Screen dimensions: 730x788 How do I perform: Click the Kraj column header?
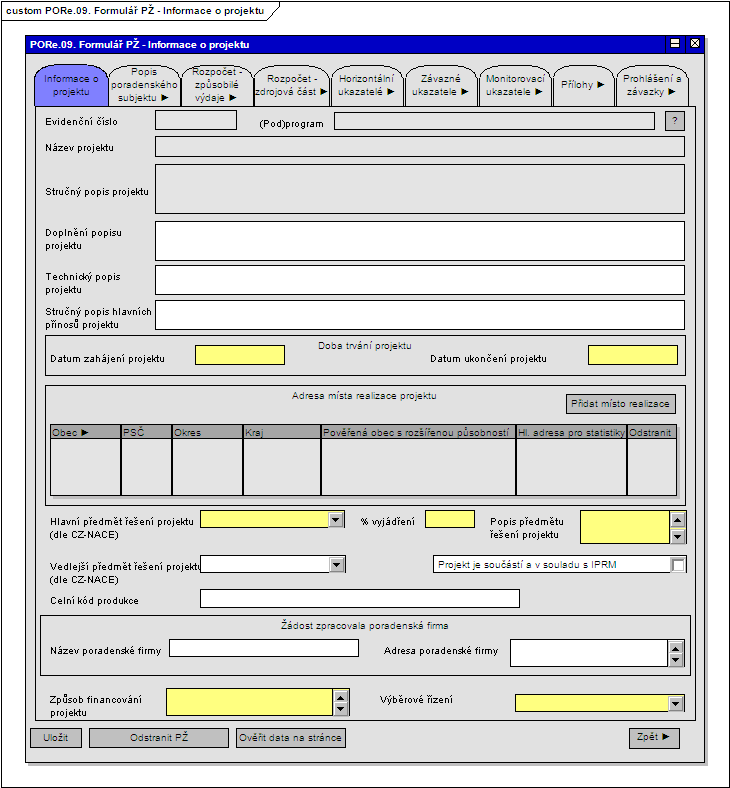[282, 432]
